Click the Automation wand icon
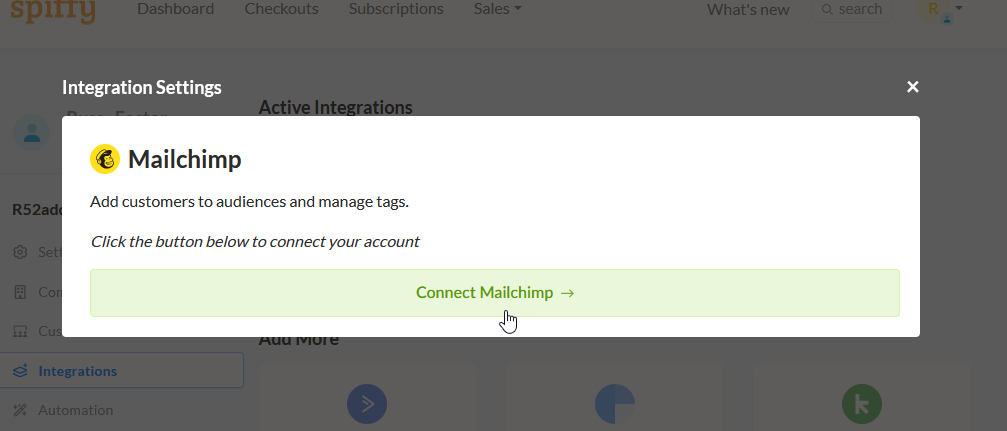 (x=20, y=410)
